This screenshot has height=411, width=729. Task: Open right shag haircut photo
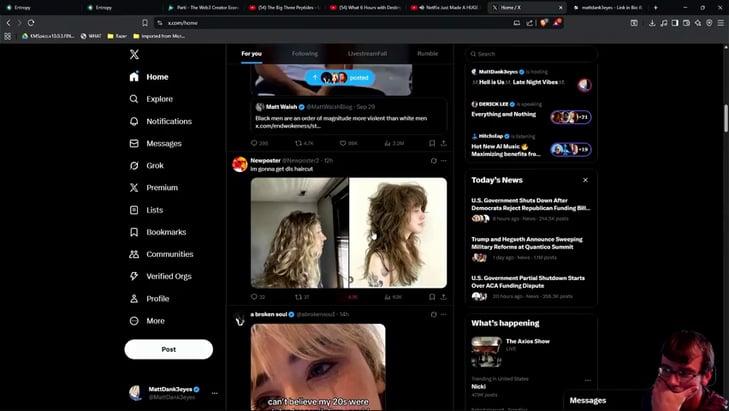click(x=398, y=232)
